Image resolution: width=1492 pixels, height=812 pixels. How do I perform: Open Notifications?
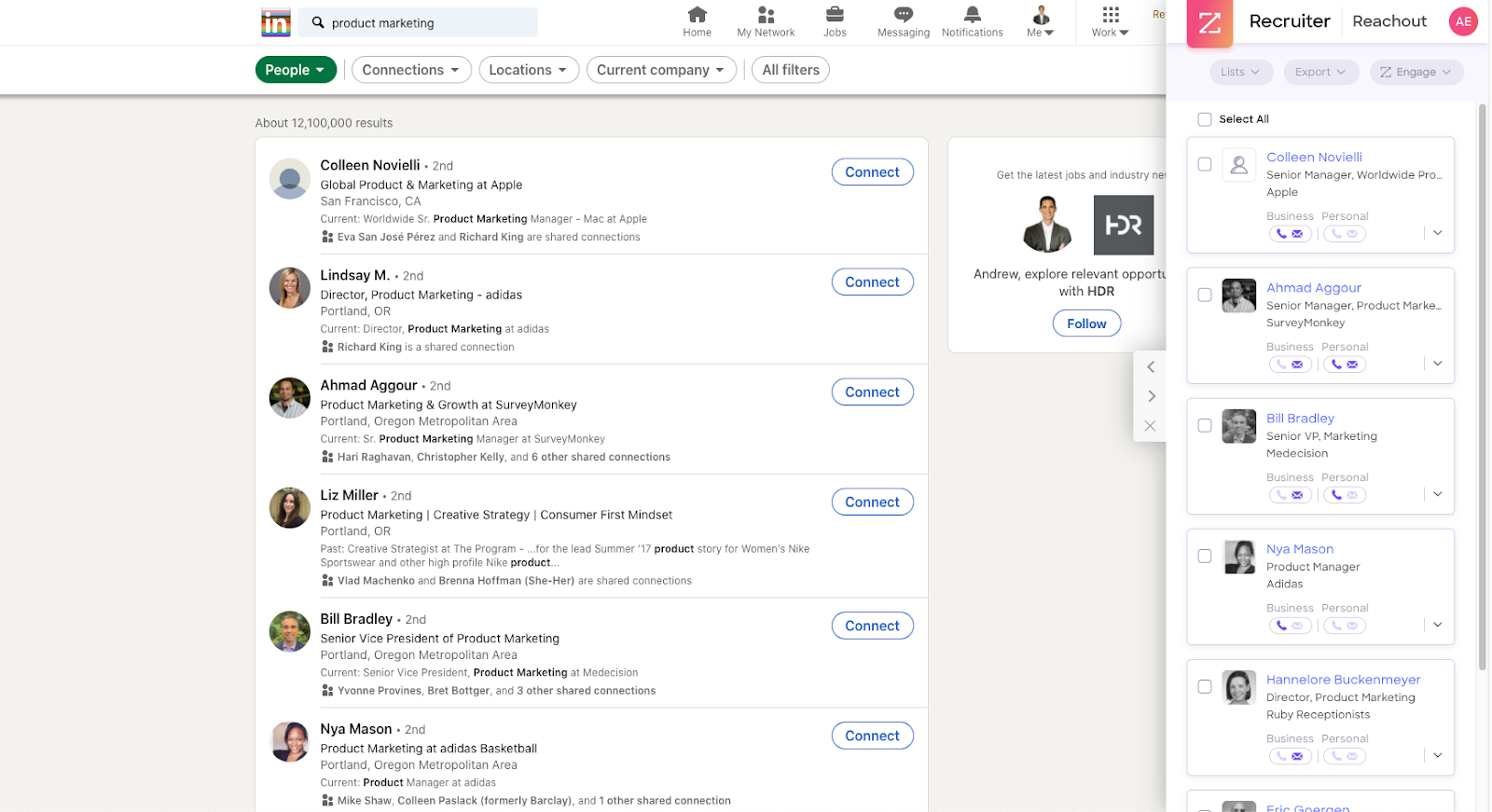click(x=972, y=22)
